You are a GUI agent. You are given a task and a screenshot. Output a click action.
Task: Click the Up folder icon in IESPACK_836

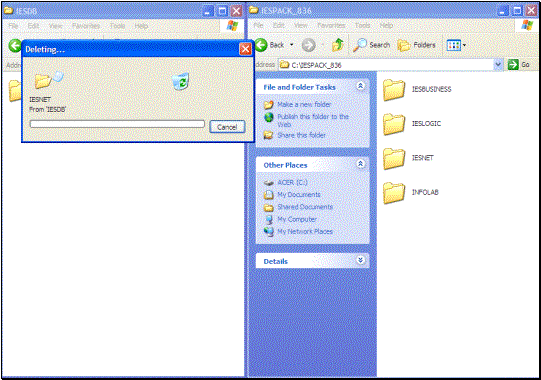337,45
